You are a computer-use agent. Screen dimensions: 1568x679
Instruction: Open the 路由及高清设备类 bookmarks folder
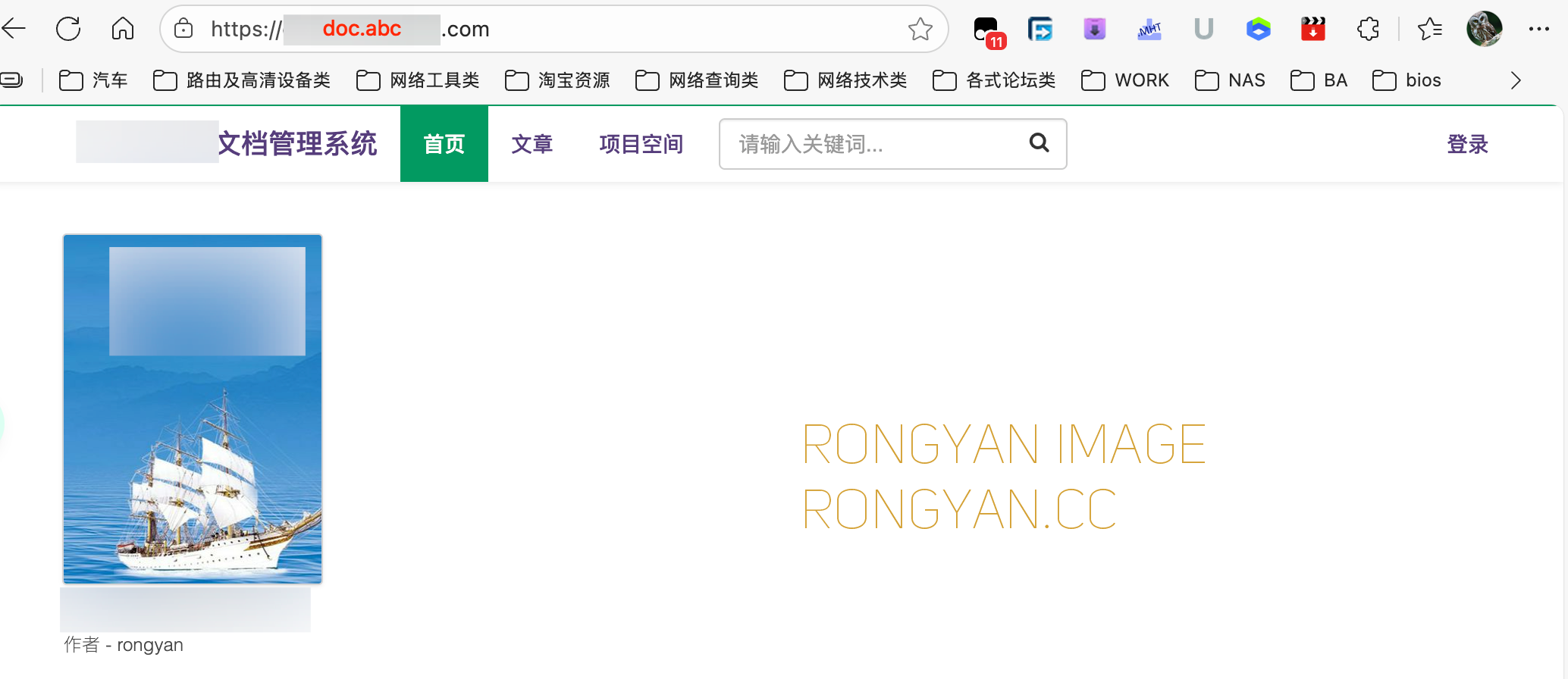241,80
